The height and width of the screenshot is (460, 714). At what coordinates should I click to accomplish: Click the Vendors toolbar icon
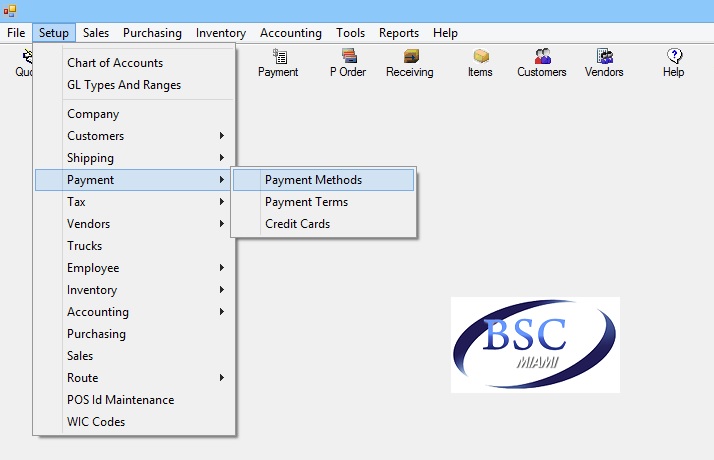click(604, 63)
